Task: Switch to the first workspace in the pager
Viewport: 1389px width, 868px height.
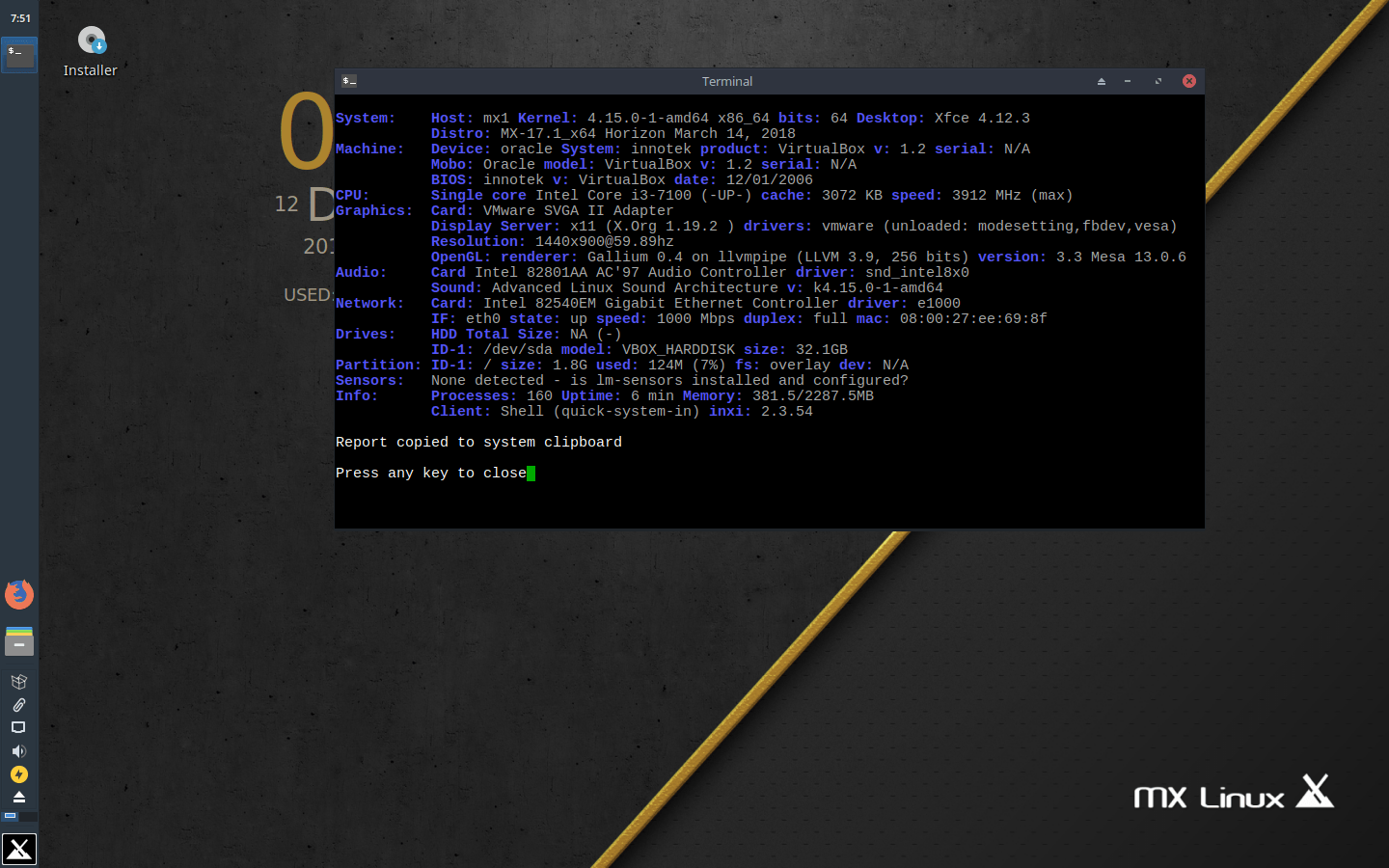Action: 11,816
